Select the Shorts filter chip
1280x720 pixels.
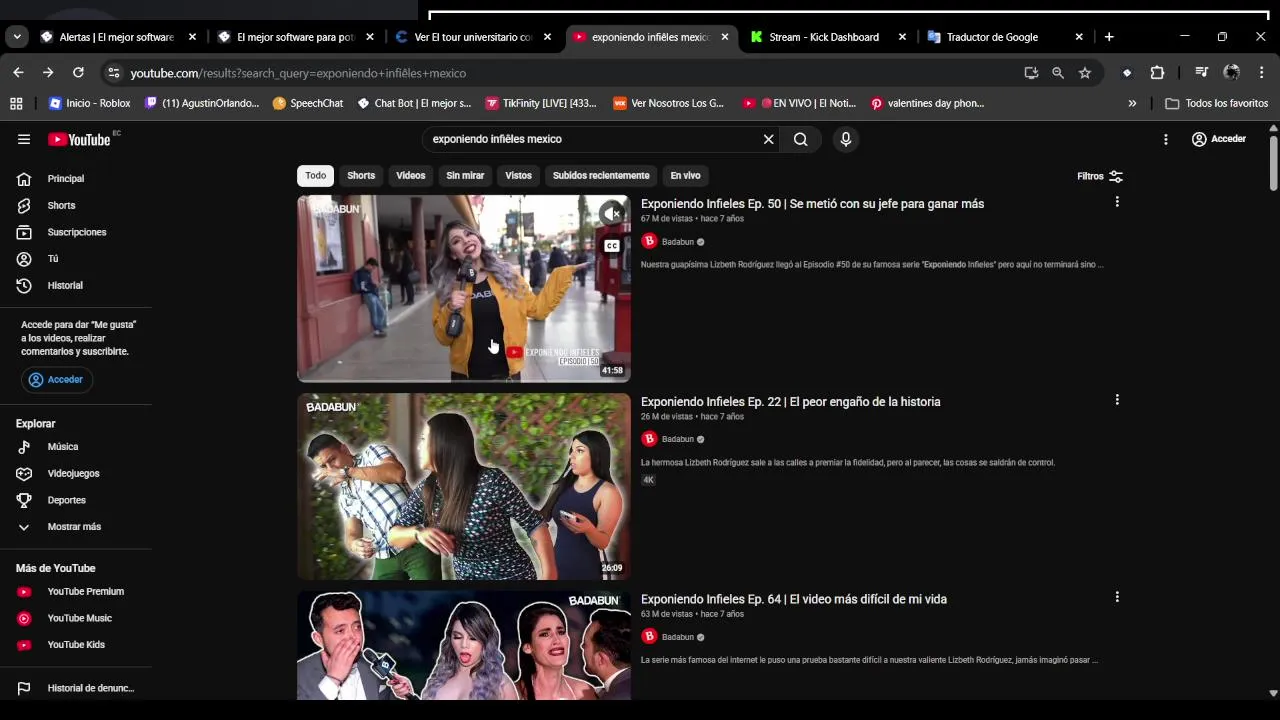pos(361,176)
